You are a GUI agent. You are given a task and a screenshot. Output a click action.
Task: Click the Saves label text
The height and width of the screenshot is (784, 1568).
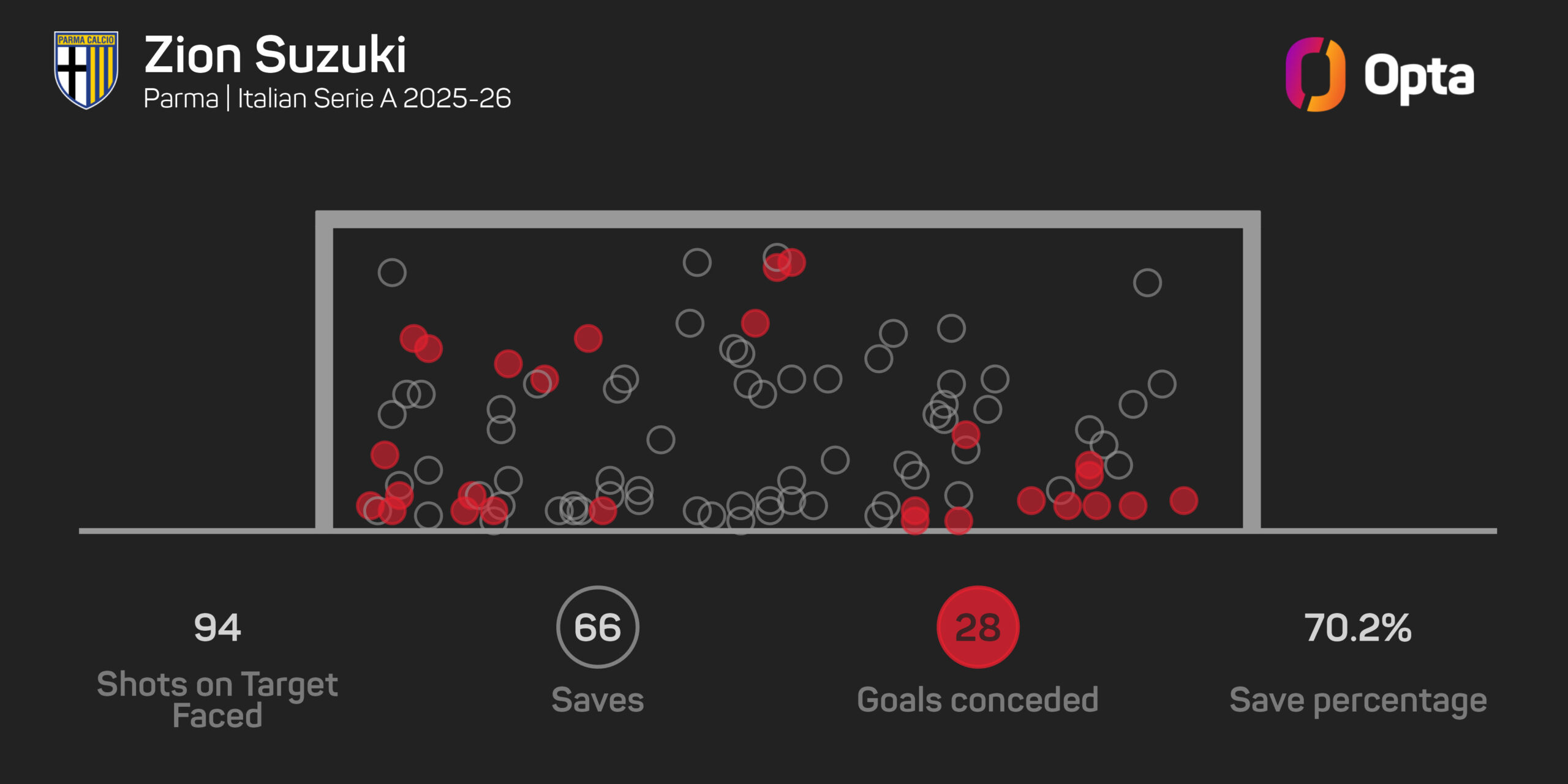click(598, 699)
